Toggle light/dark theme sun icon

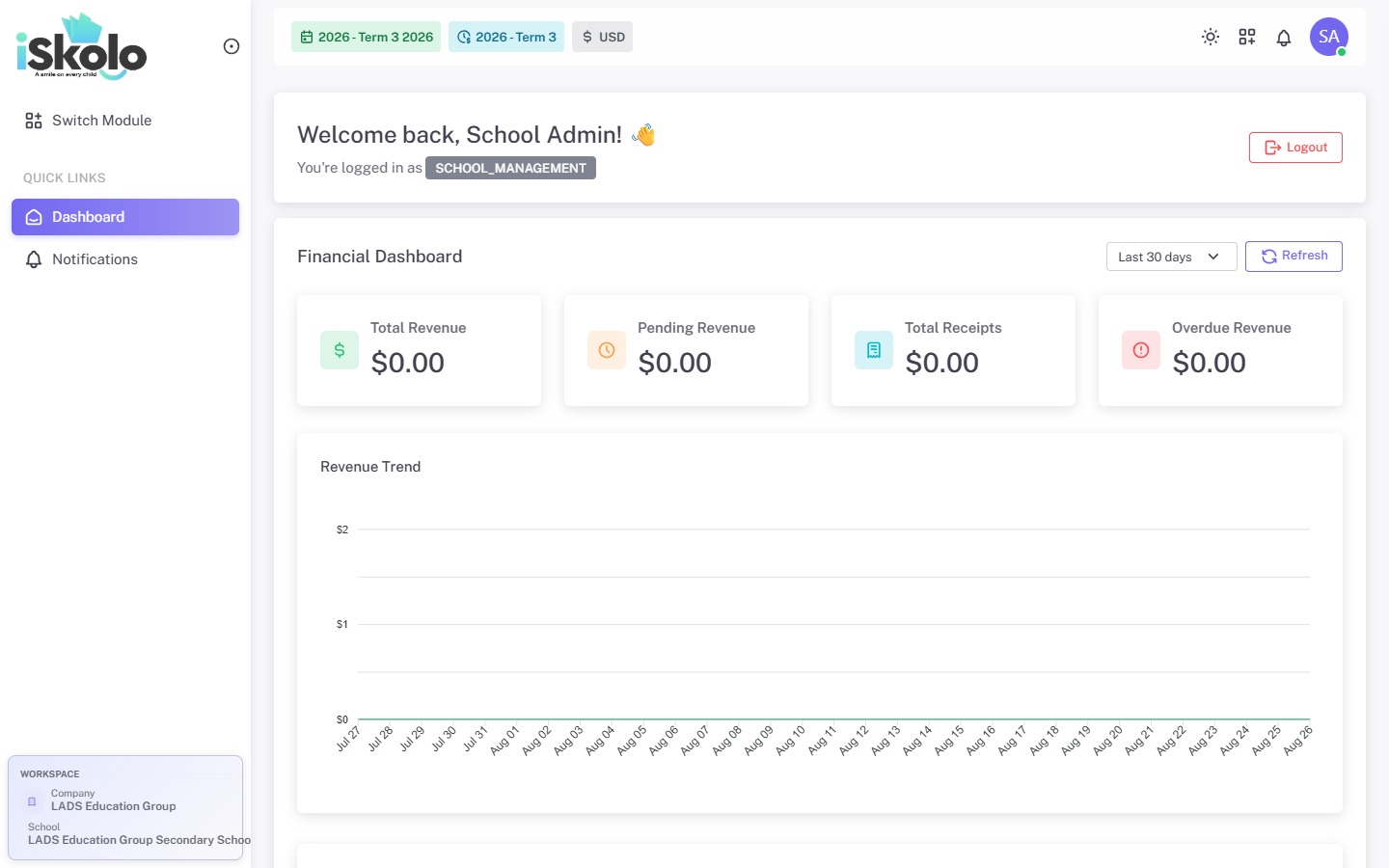click(x=1211, y=37)
